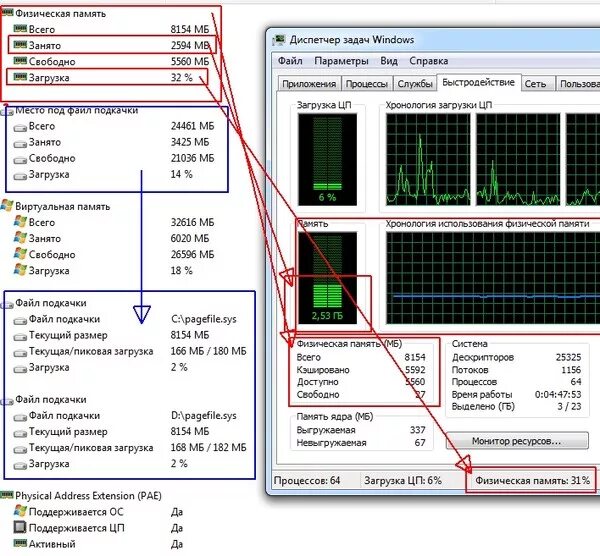The width and height of the screenshot is (600, 556).
Task: Open the Параметры menu
Action: (341, 61)
